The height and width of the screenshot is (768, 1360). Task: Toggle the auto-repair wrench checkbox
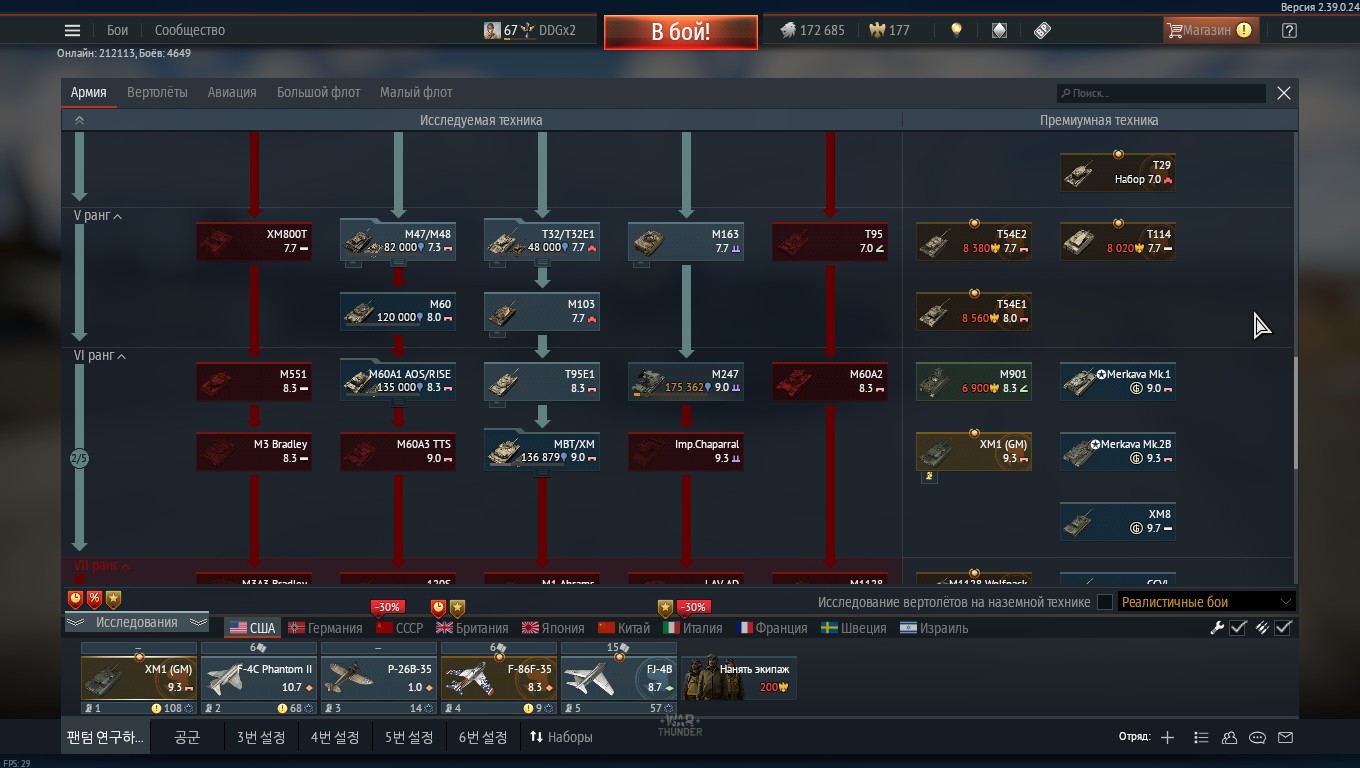(1238, 628)
